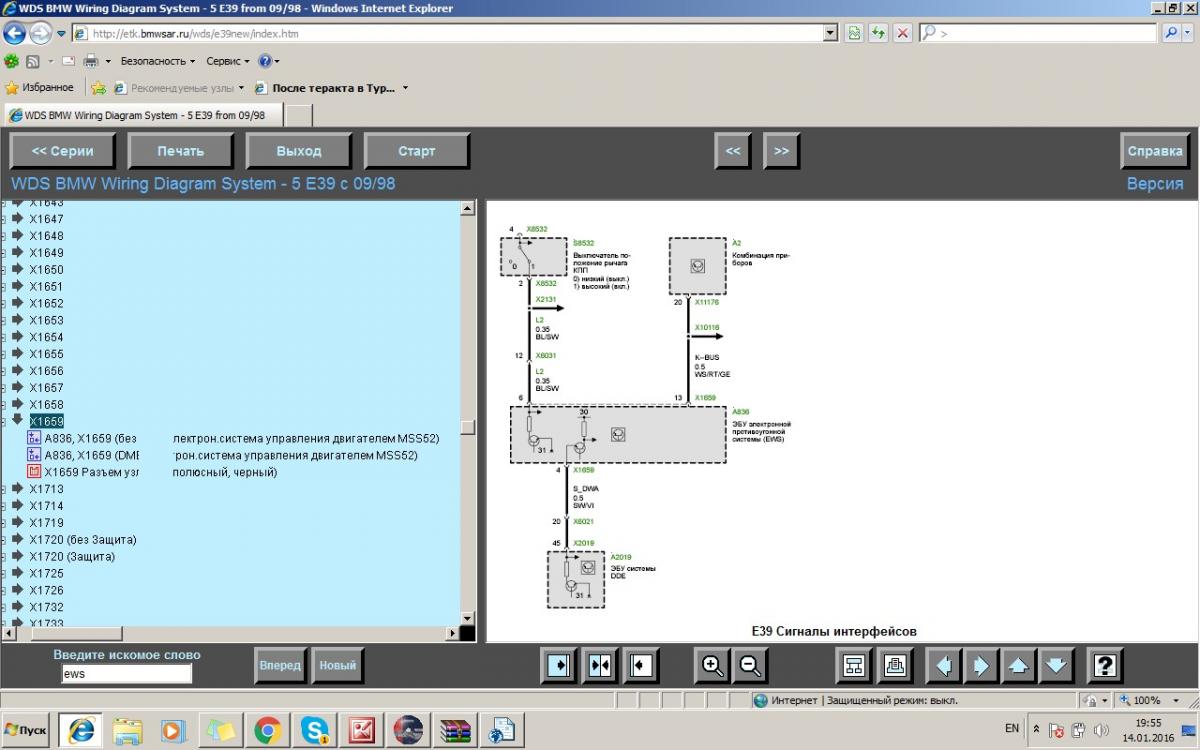Click the >> next page button
This screenshot has width=1200, height=750.
pyautogui.click(x=781, y=151)
